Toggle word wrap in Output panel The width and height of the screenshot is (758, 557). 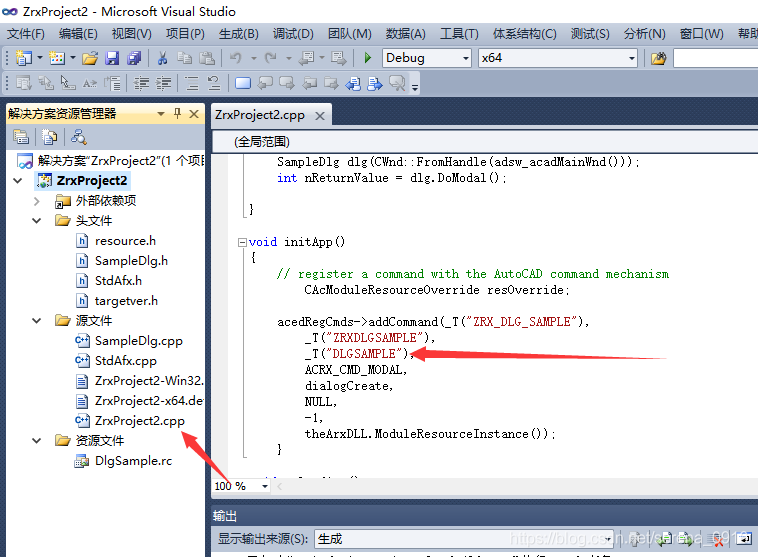pos(744,538)
